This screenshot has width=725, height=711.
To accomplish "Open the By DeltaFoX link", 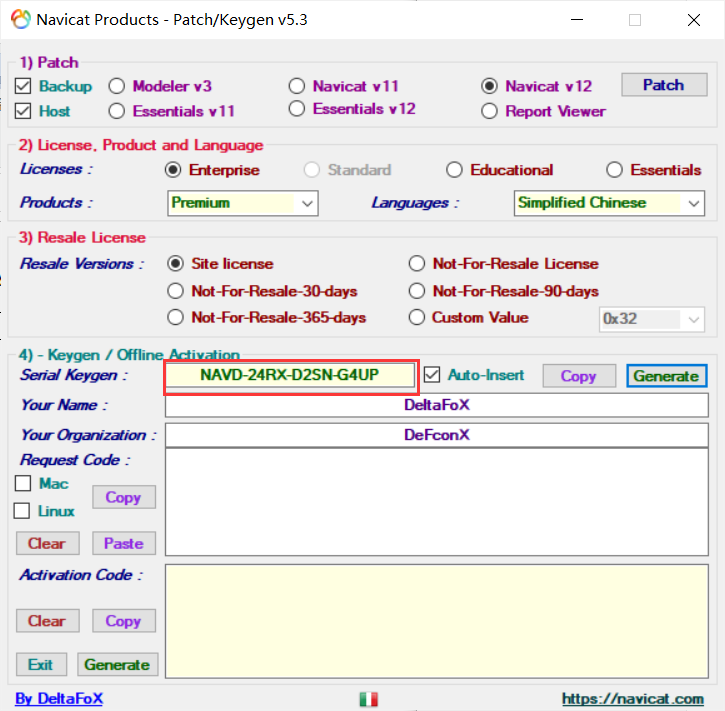I will (59, 698).
